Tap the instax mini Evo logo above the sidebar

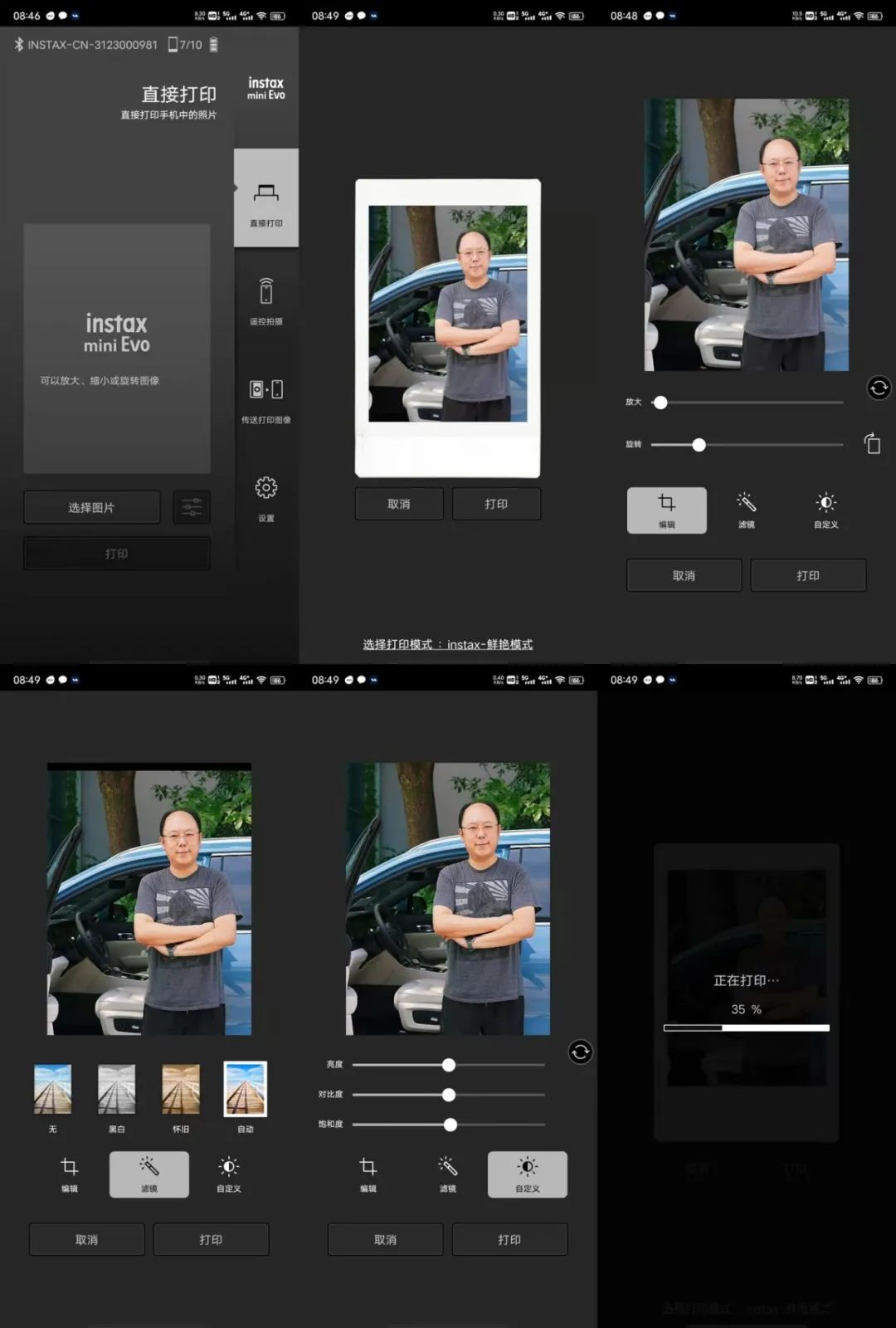coord(265,88)
